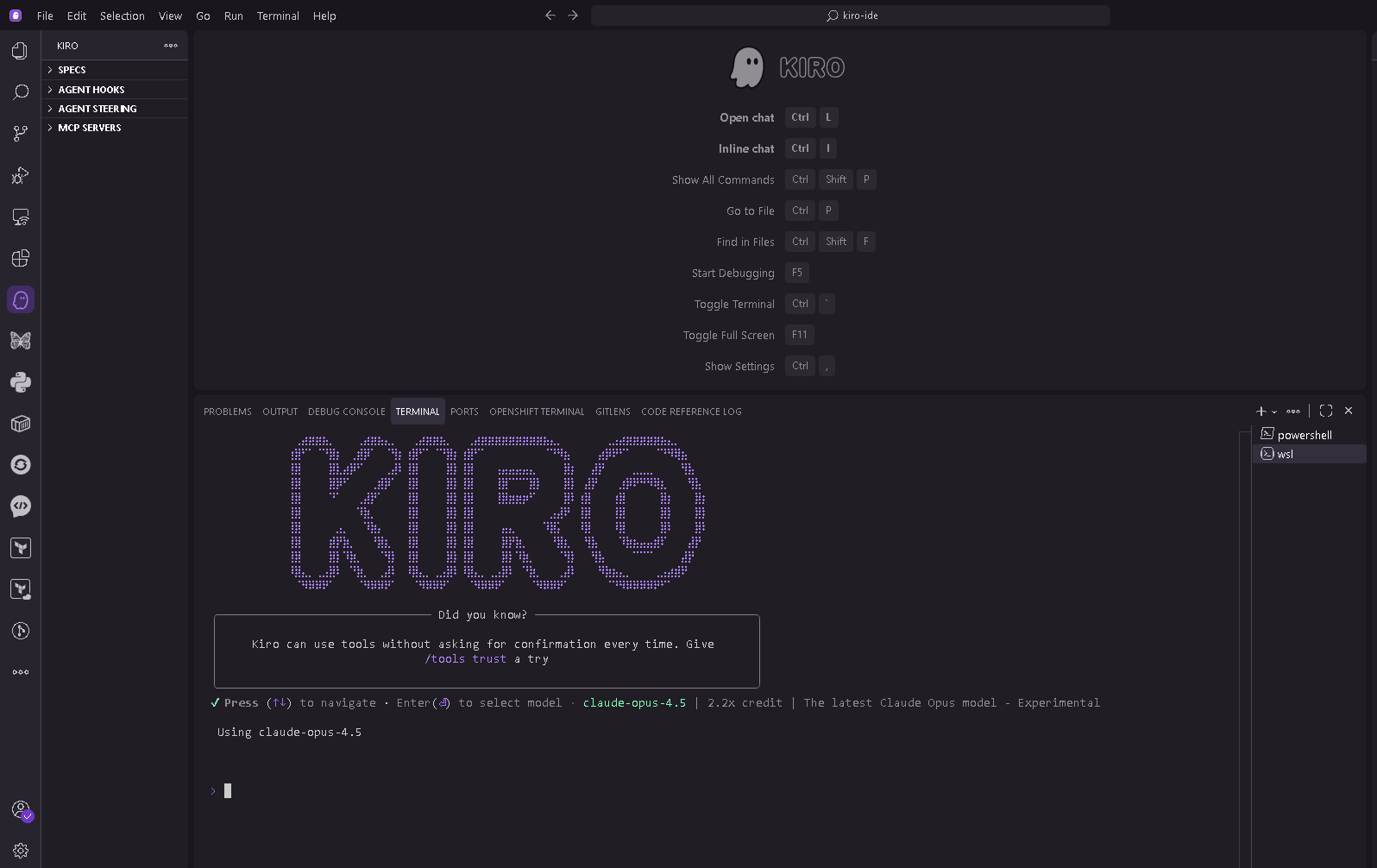Select the powershell terminal instance
1377x868 pixels.
tap(1304, 435)
